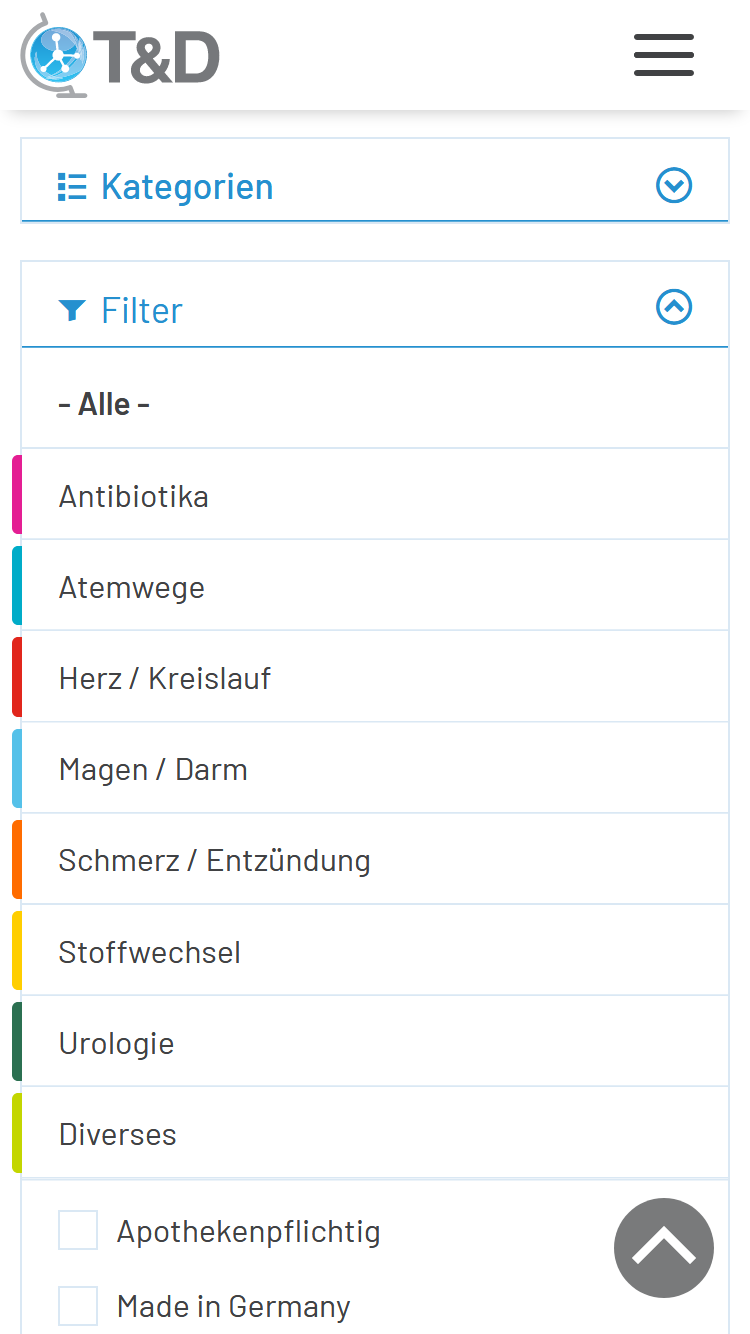
Task: Check the Made in Germany box
Action: pos(78,1306)
